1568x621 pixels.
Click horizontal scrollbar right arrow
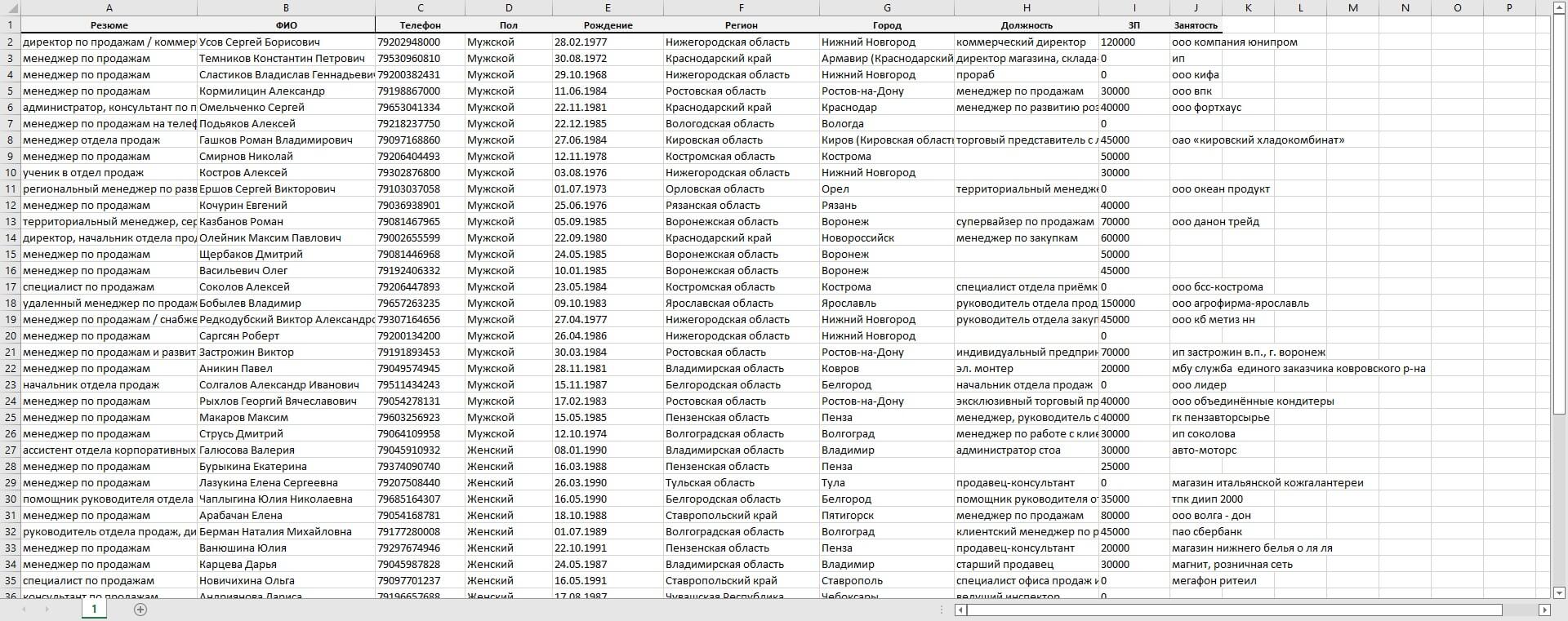click(x=1544, y=610)
